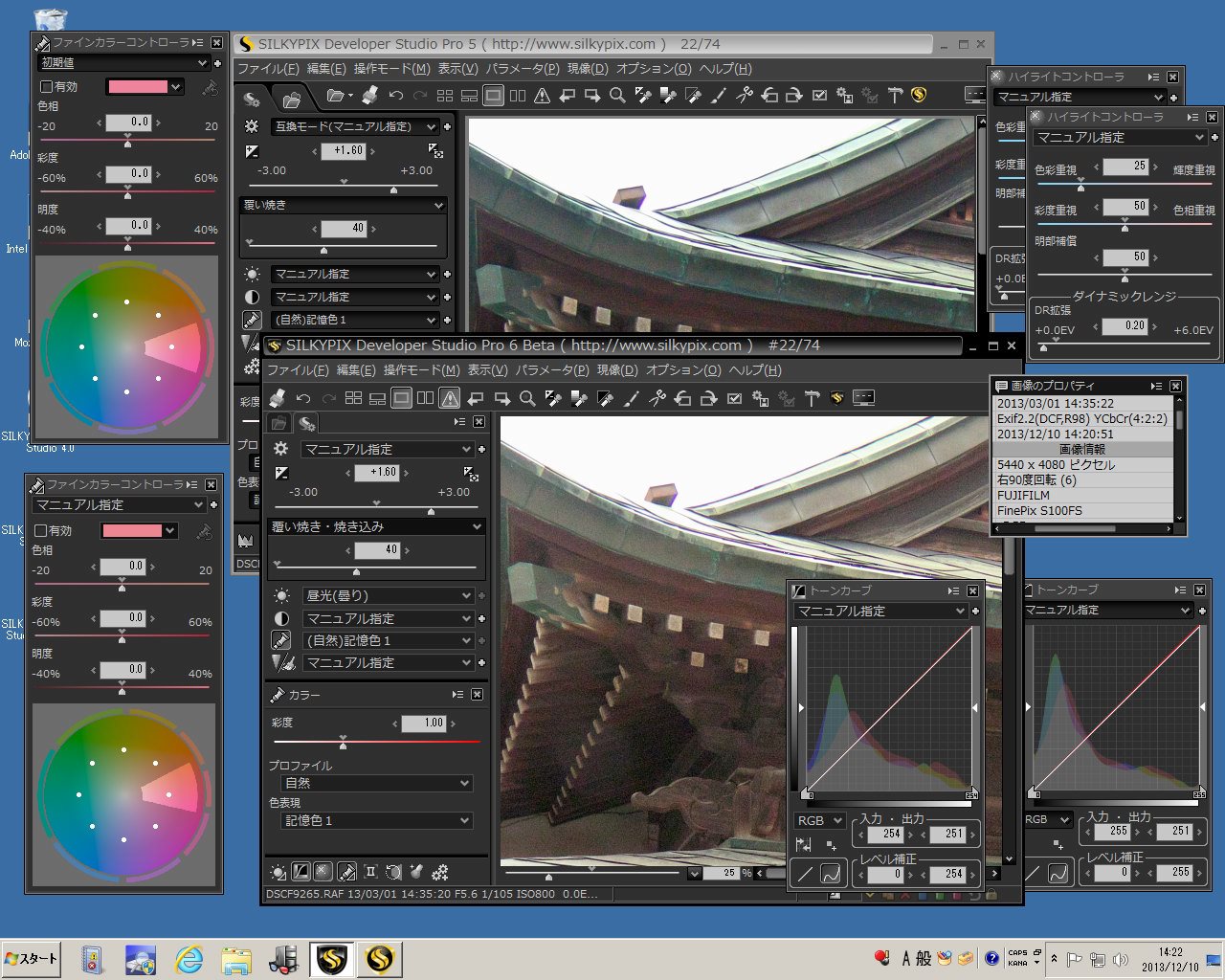Enable 有効 checkbox in lower fine color controller
This screenshot has height=980, width=1225.
pos(40,530)
